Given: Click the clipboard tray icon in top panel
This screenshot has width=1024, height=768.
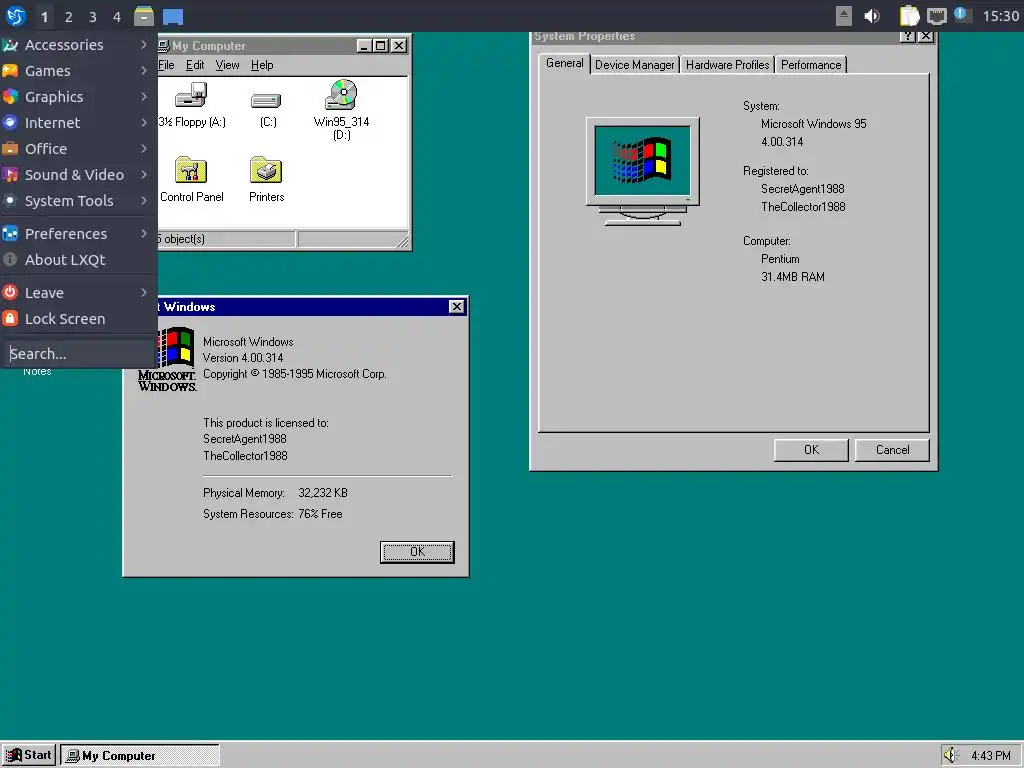Looking at the screenshot, I should [x=909, y=16].
